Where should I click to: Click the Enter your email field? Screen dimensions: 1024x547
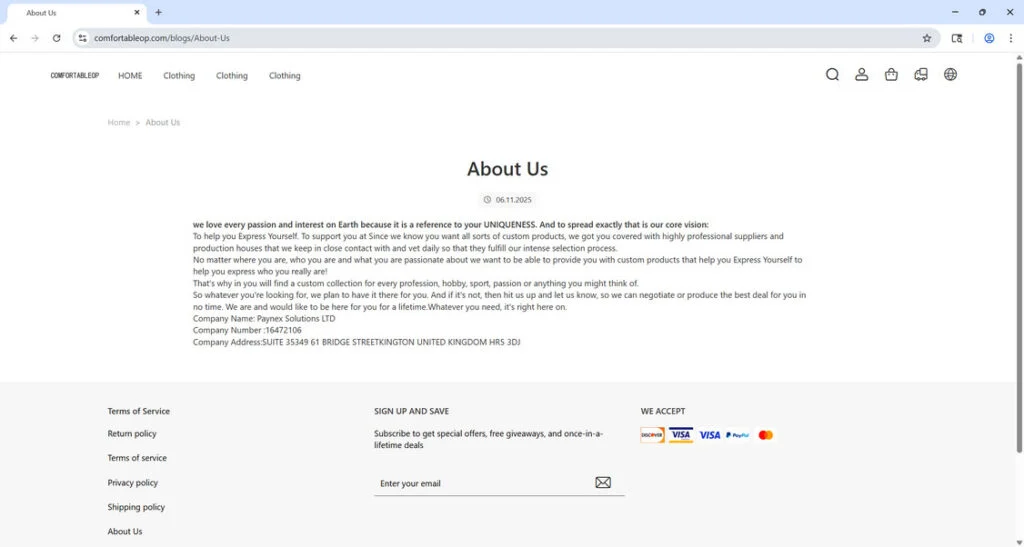pos(482,483)
